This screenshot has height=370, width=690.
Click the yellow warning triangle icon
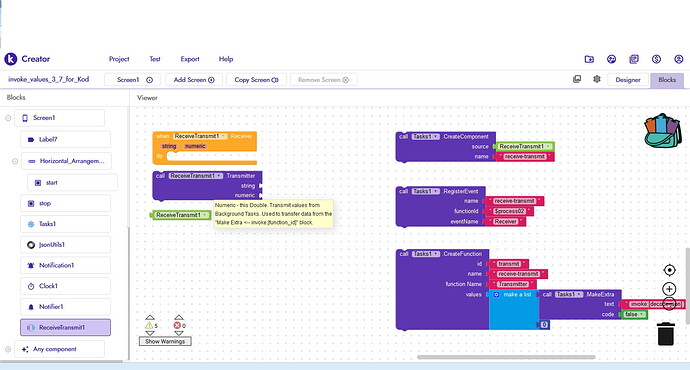click(x=149, y=326)
